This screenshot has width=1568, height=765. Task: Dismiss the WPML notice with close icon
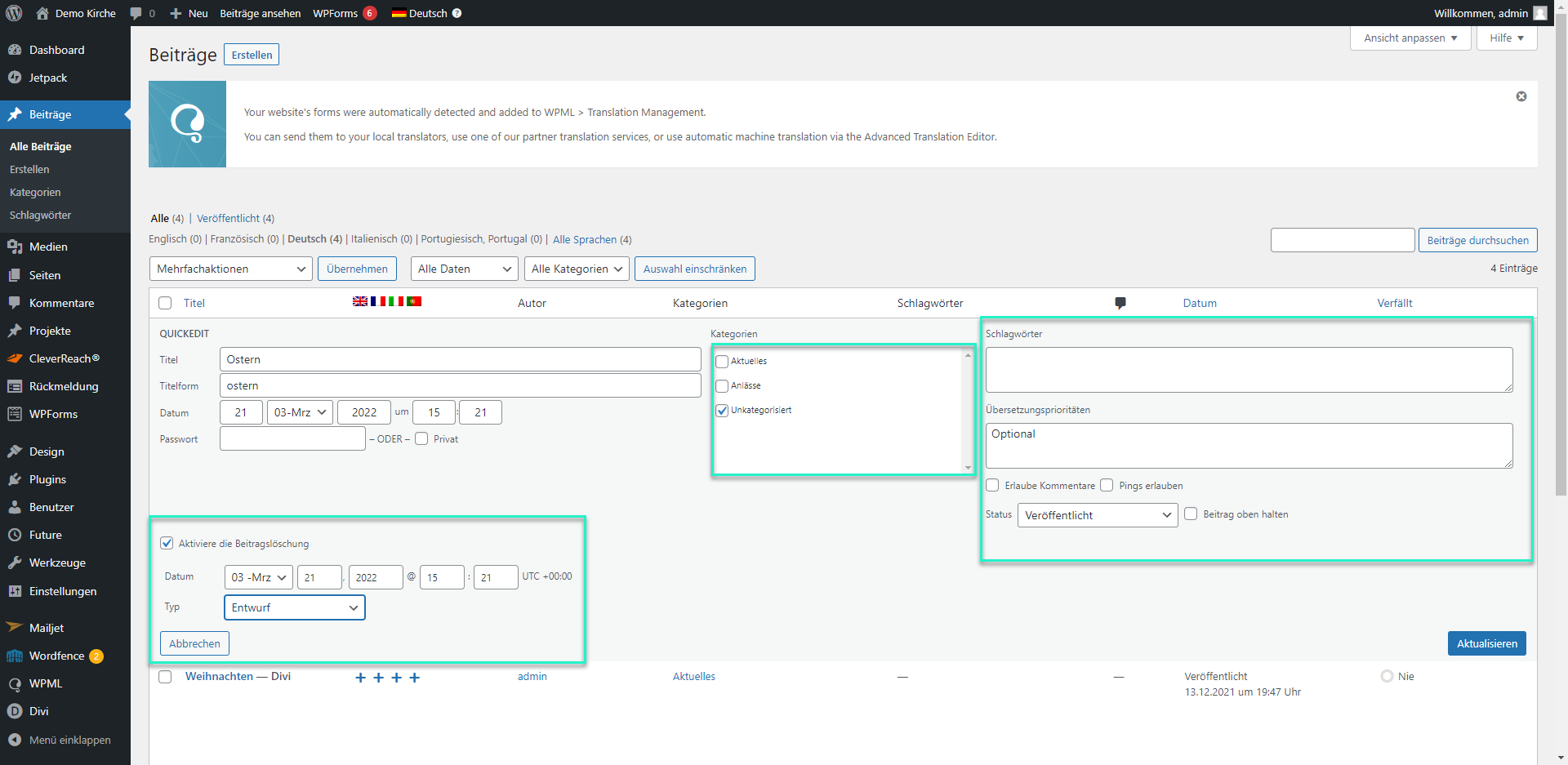1521,96
